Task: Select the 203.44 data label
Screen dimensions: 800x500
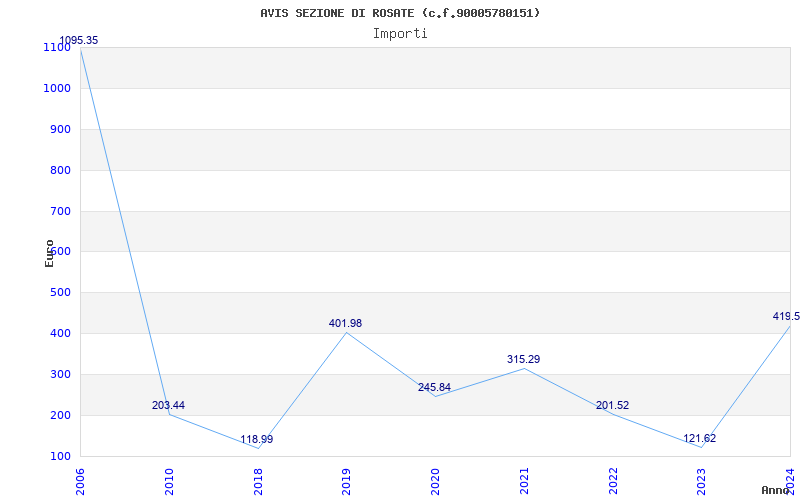Action: click(x=168, y=406)
